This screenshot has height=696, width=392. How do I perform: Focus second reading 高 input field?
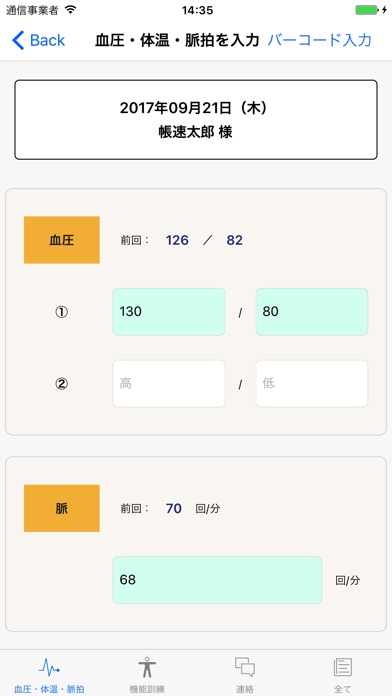(x=169, y=384)
